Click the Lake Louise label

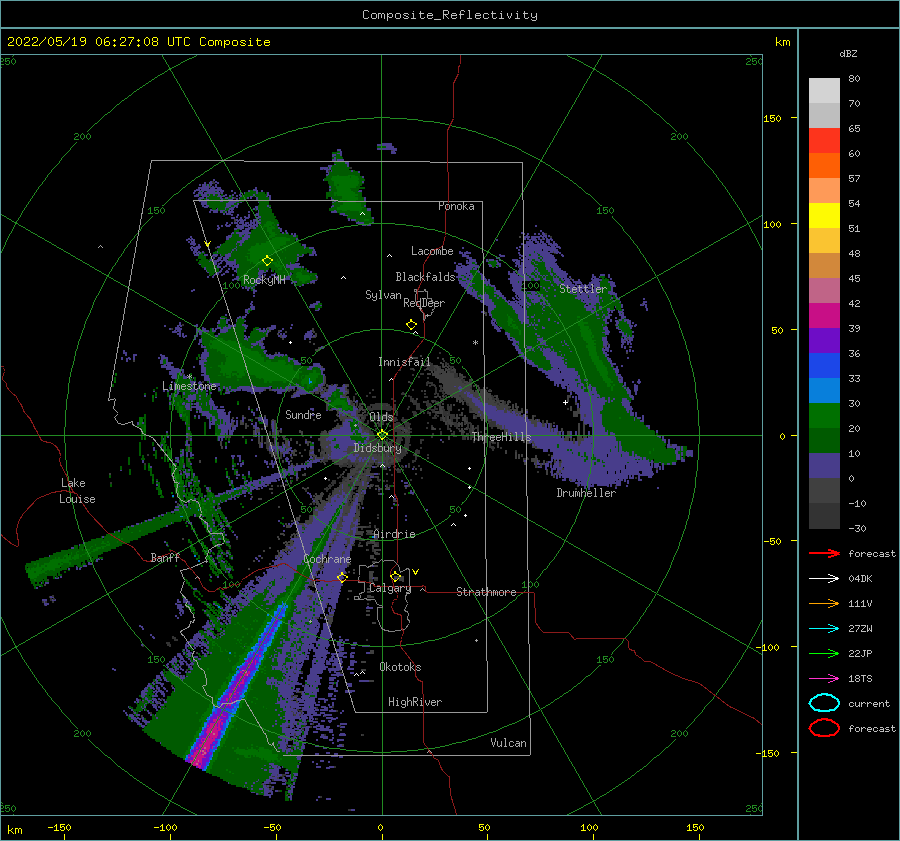pyautogui.click(x=77, y=491)
